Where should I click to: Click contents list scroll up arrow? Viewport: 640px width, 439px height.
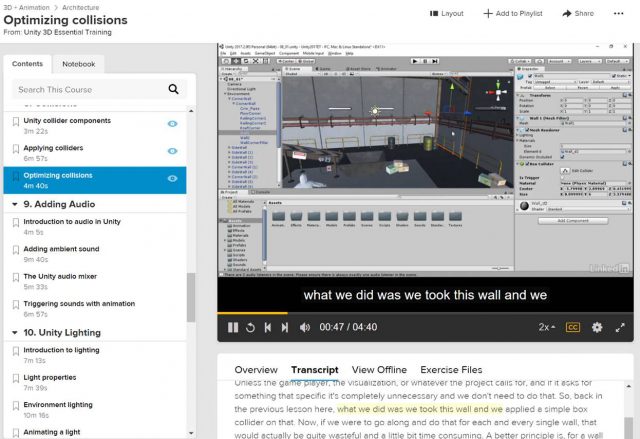pos(191,111)
